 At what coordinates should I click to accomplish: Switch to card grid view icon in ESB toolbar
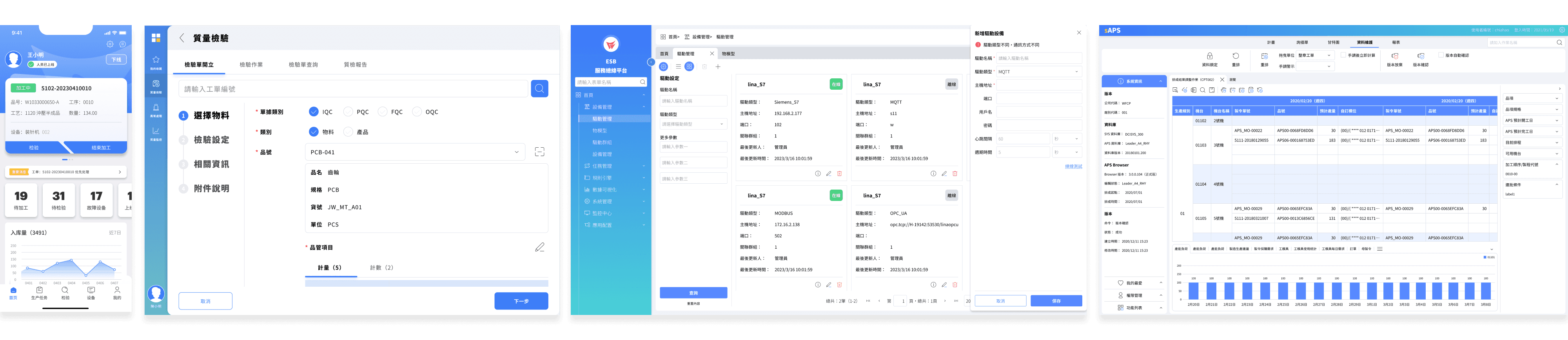point(689,66)
